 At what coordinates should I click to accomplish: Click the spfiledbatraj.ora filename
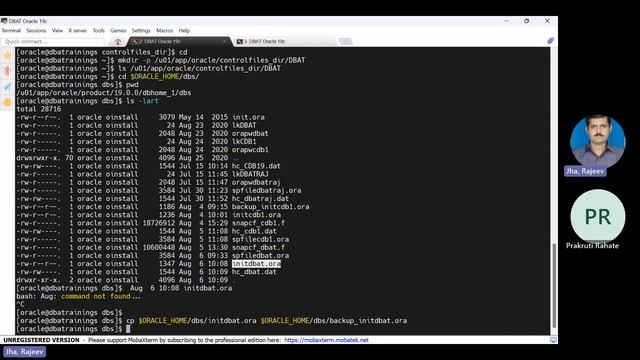[x=267, y=190]
